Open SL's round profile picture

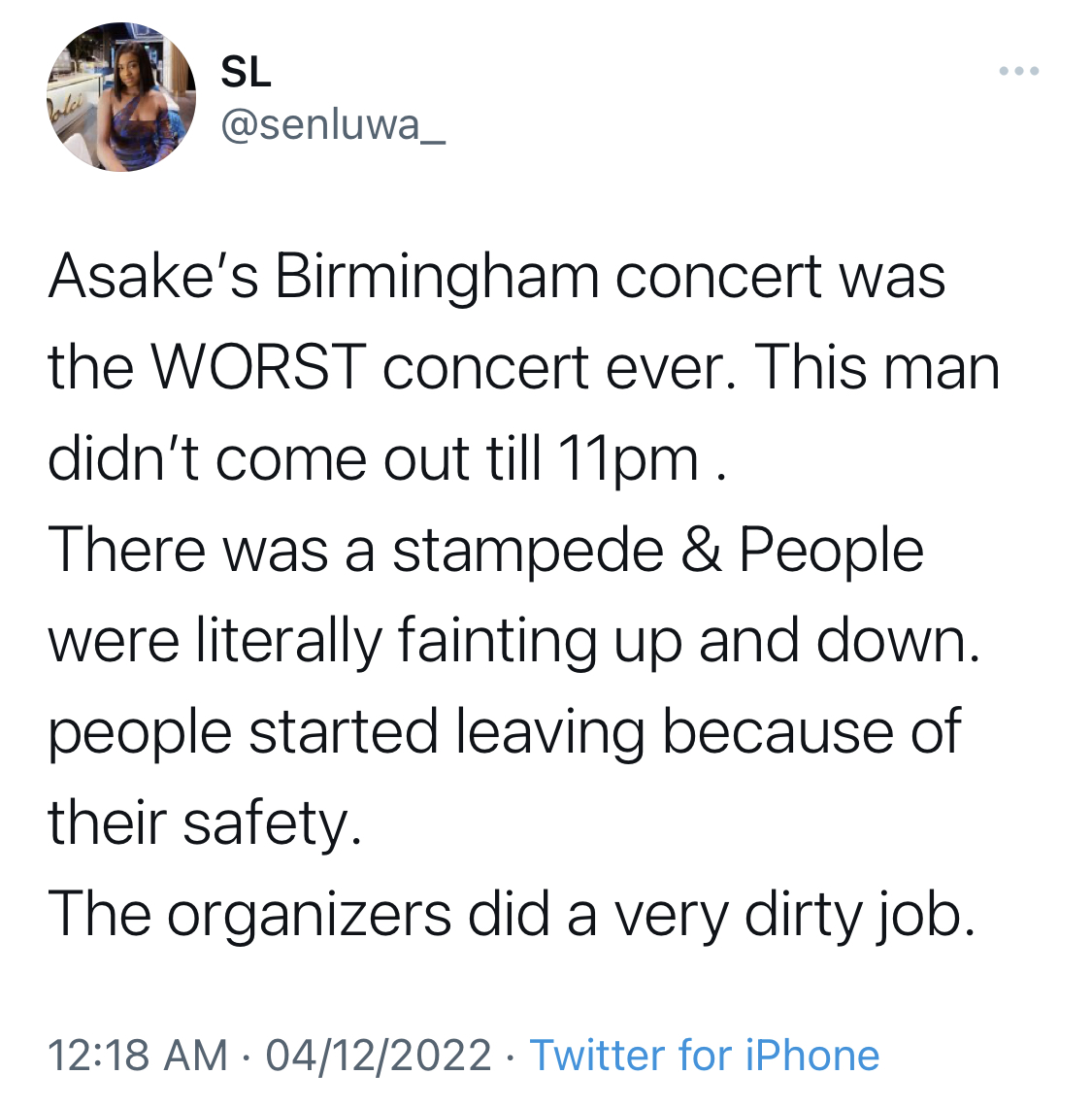(121, 97)
